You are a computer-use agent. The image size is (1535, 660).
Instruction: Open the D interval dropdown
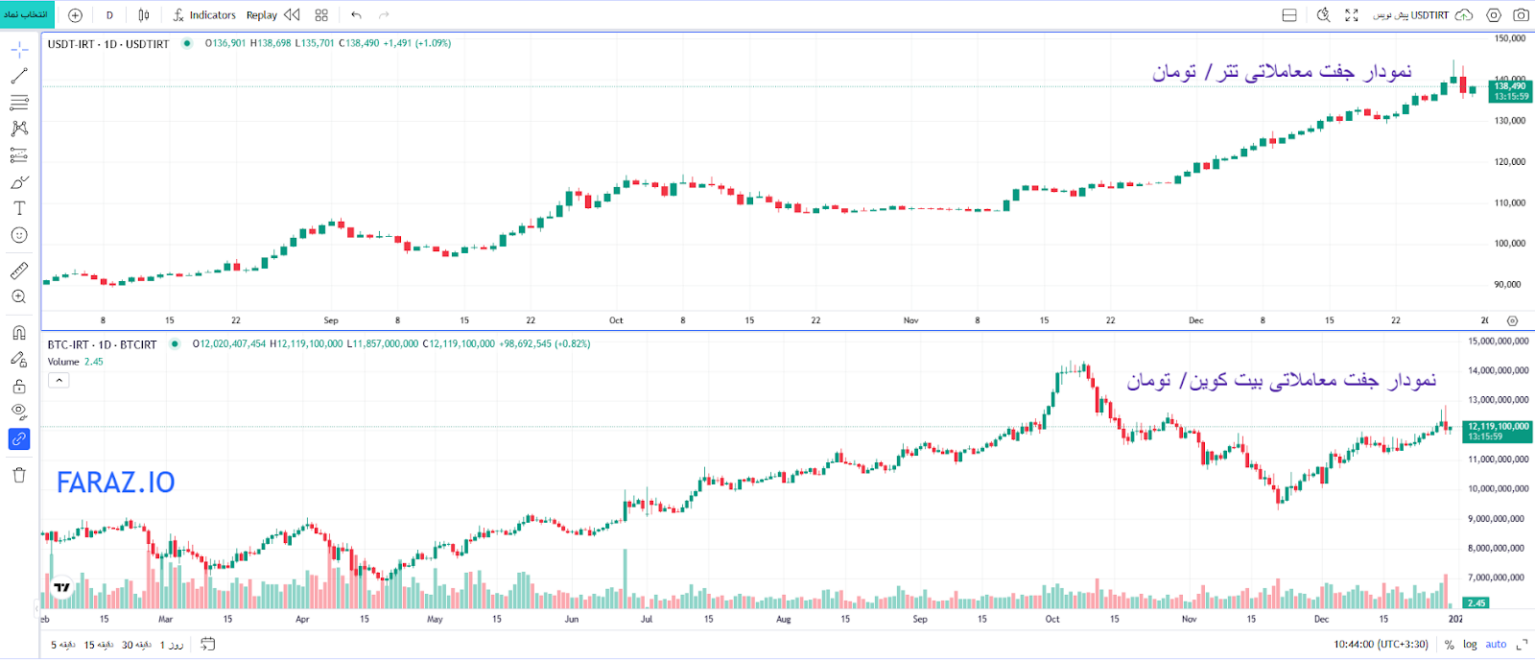pos(109,15)
